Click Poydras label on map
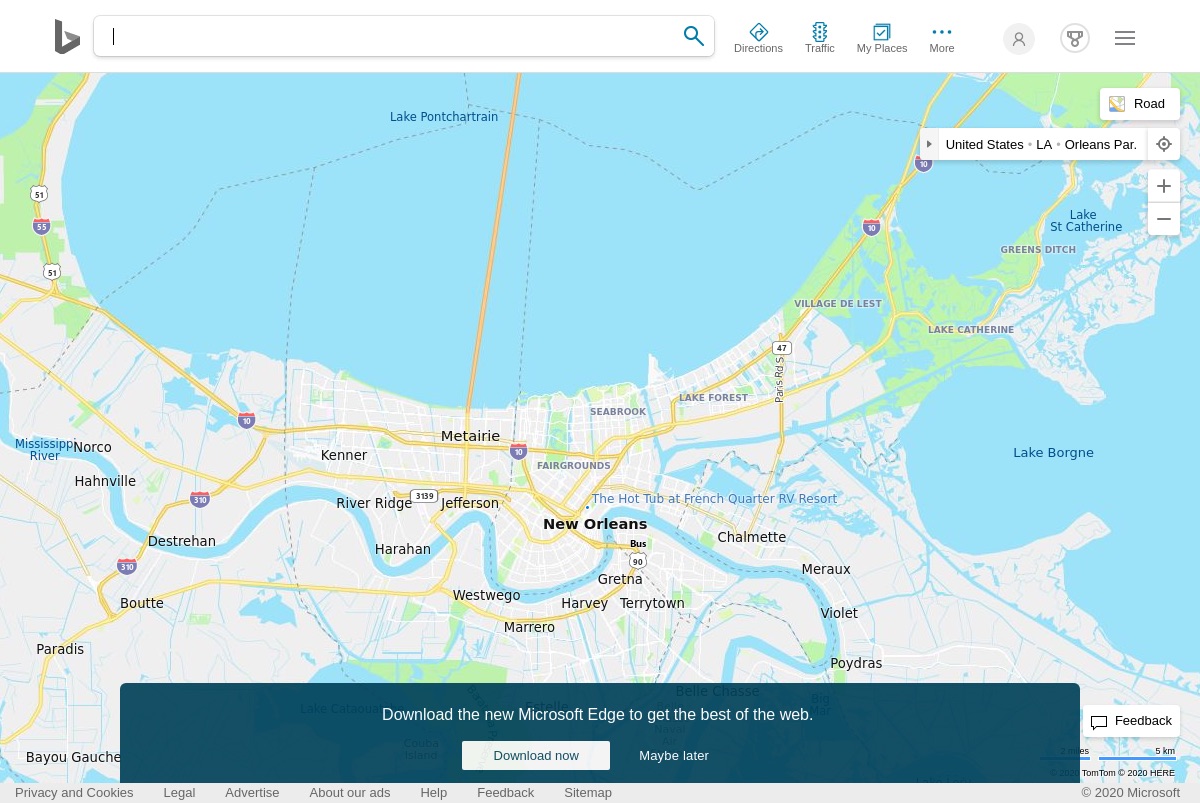 coord(856,663)
